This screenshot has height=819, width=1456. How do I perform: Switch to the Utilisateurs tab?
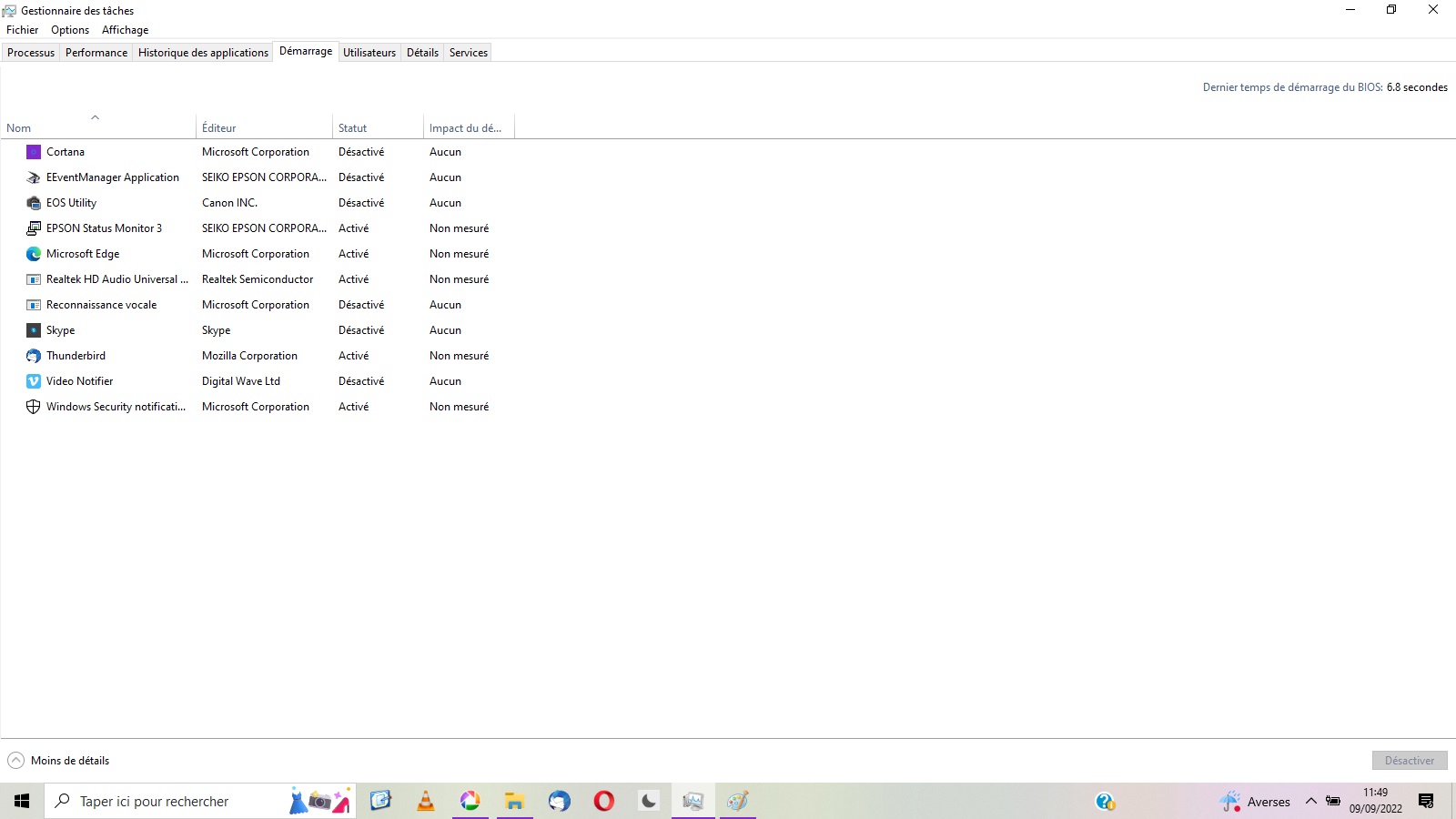tap(369, 53)
